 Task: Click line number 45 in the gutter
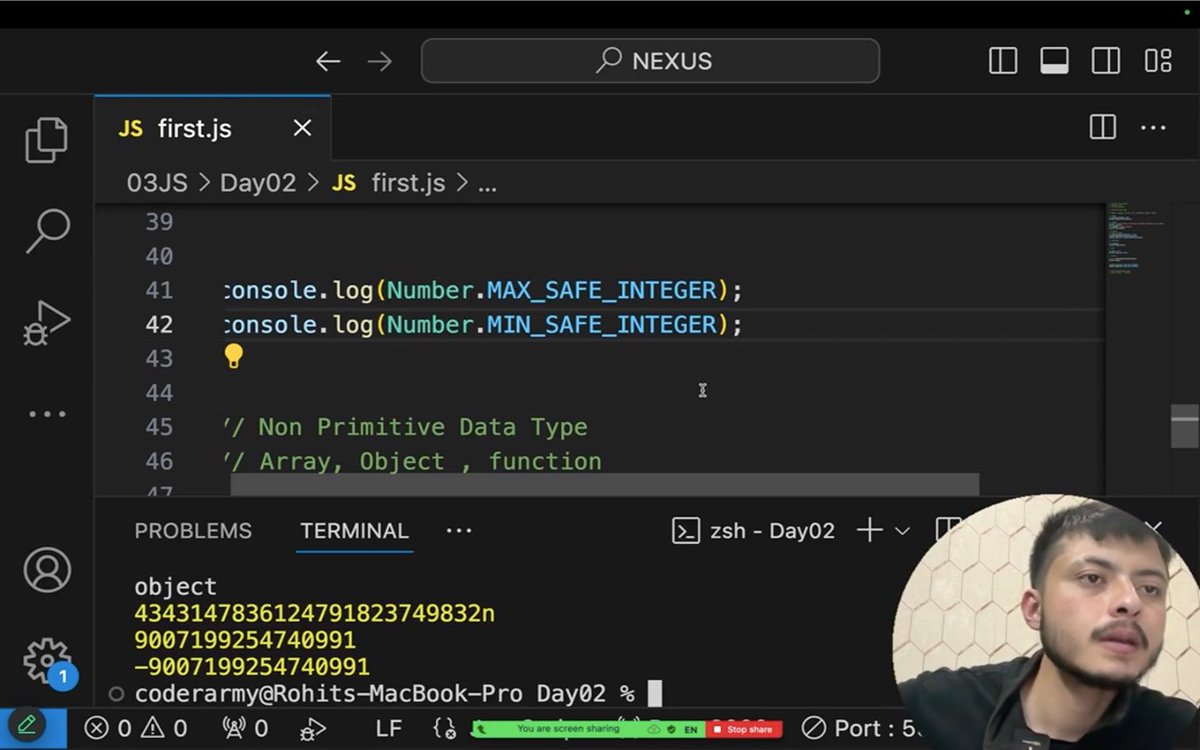159,427
